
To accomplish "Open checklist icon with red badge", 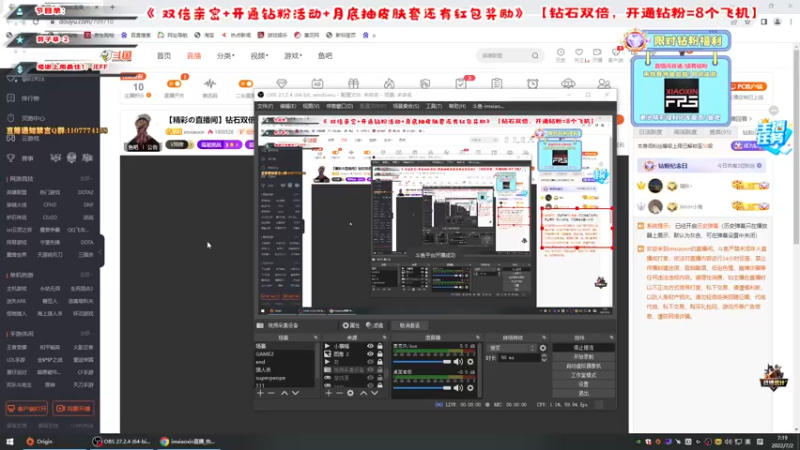I will click(461, 83).
